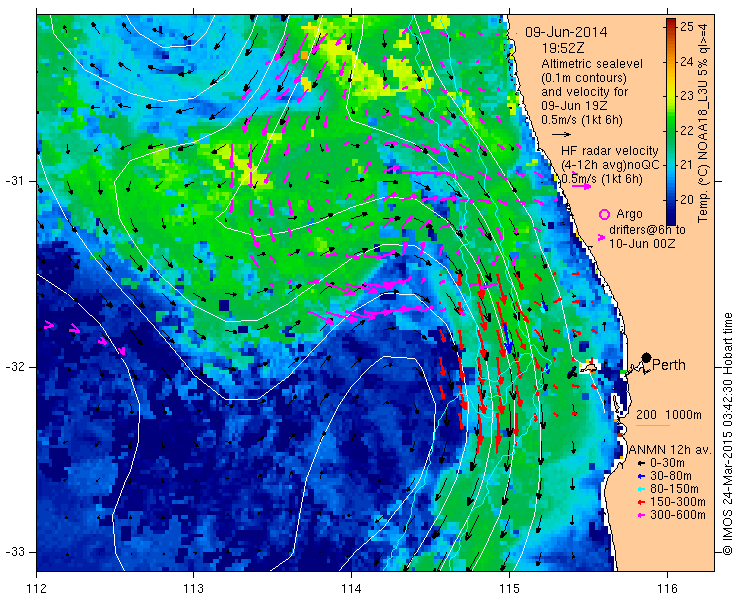Image resolution: width=740 pixels, height=600 pixels.
Task: Click the -31 latitude axis label
Action: (15, 181)
